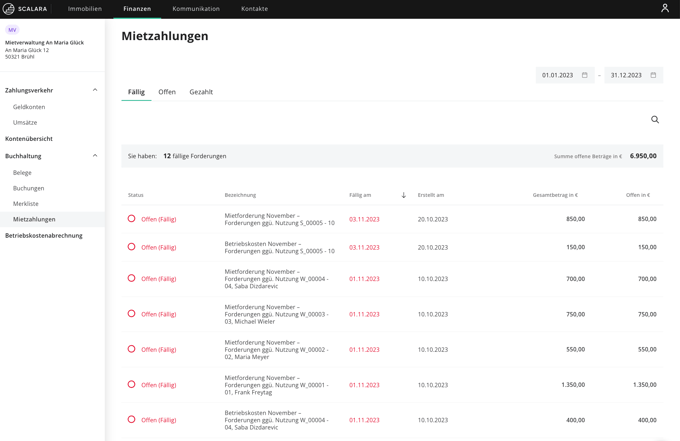Switch to the Gezahlt tab
This screenshot has height=441, width=680.
coord(201,92)
